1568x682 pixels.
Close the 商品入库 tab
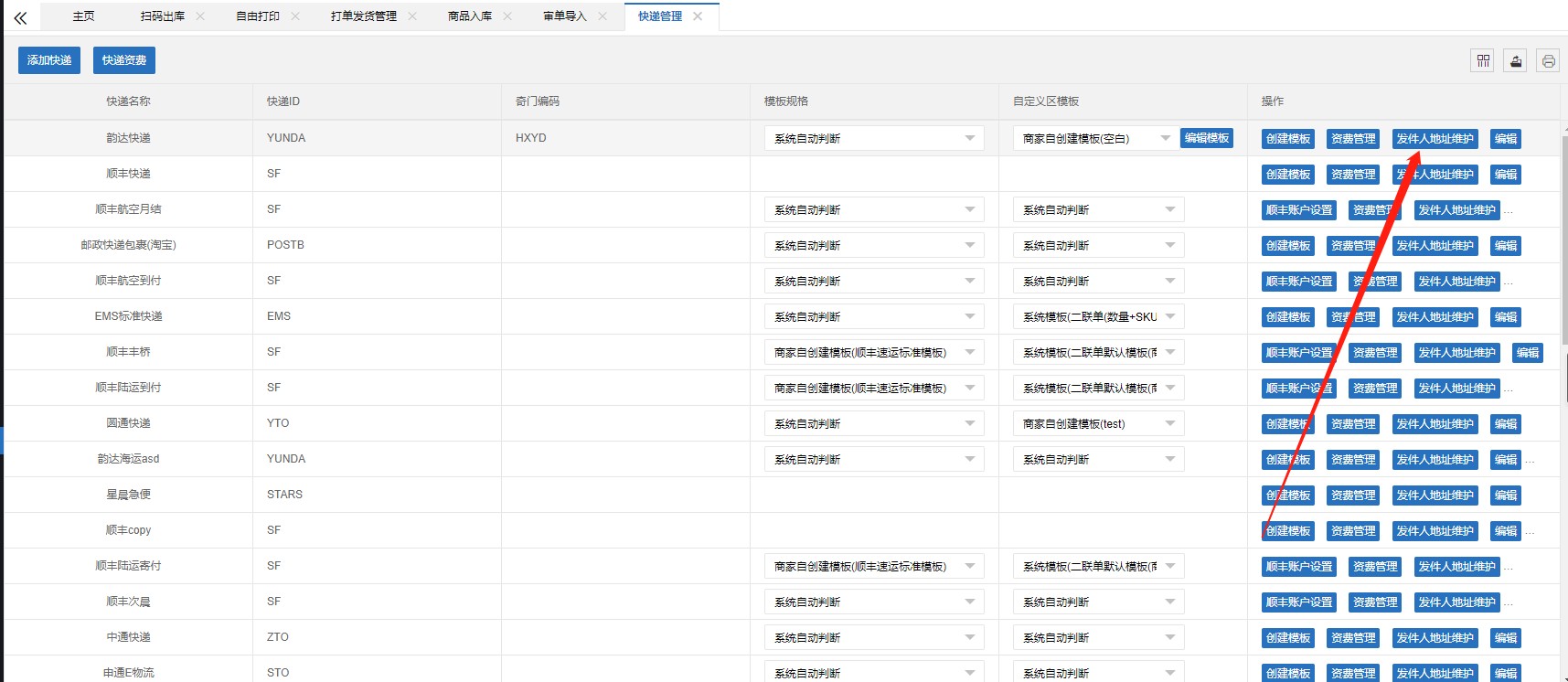[507, 16]
